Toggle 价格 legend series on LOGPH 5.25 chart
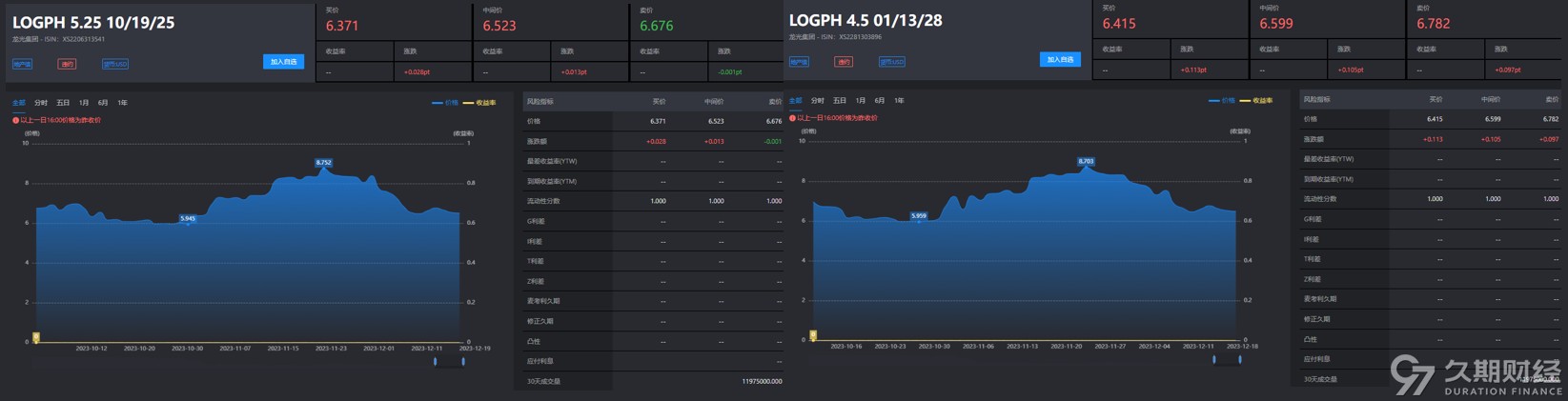 tap(445, 103)
